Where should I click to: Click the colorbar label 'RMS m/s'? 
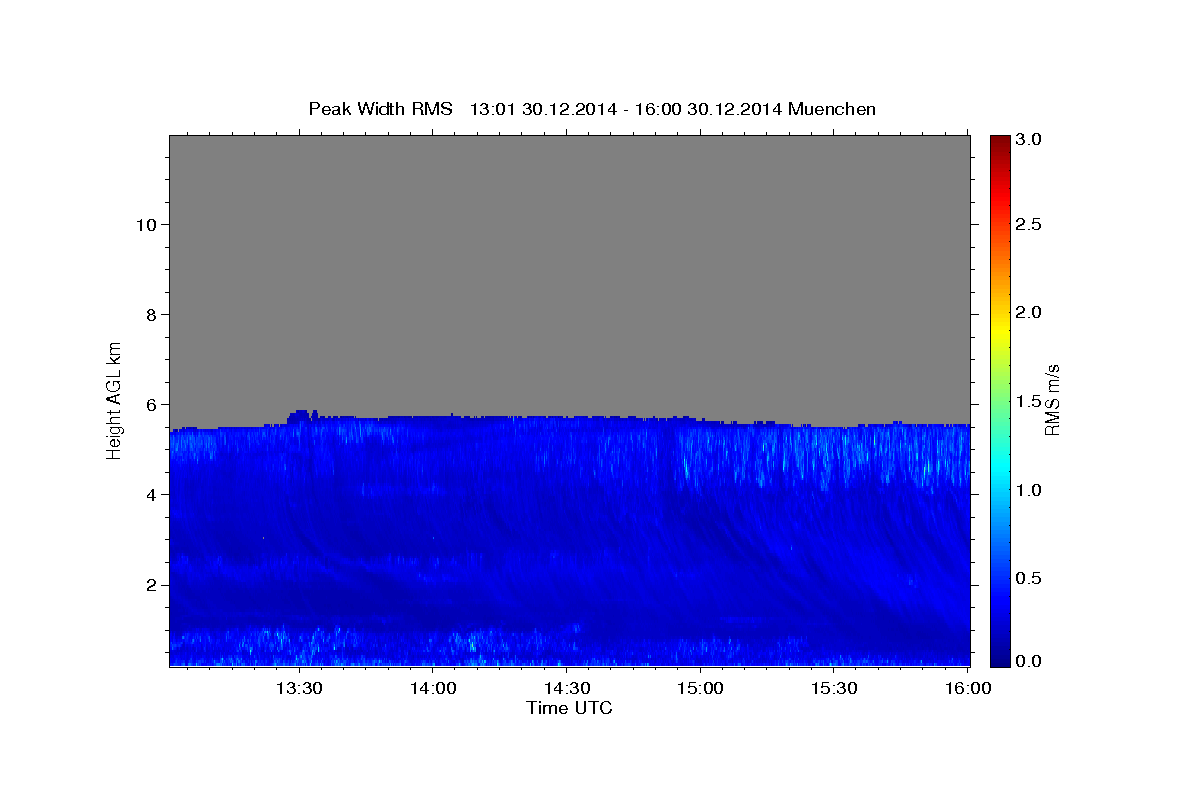[1051, 400]
